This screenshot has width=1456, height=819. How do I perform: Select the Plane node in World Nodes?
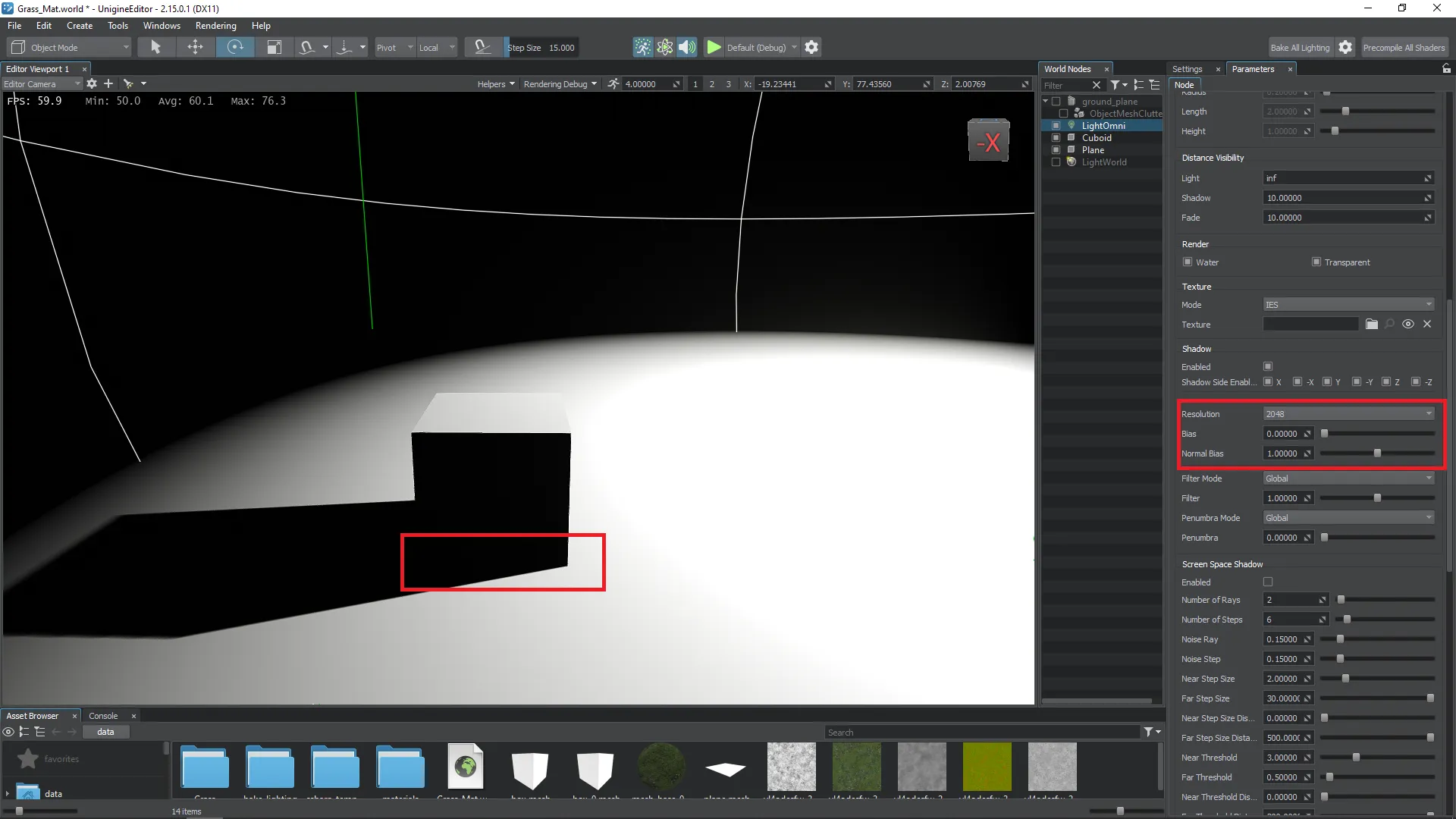[x=1093, y=150]
